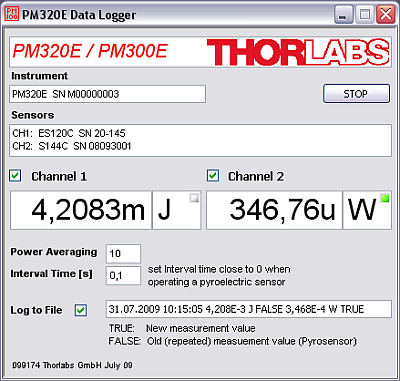
Task: Click the Channel 2 unit W display
Action: 367,210
